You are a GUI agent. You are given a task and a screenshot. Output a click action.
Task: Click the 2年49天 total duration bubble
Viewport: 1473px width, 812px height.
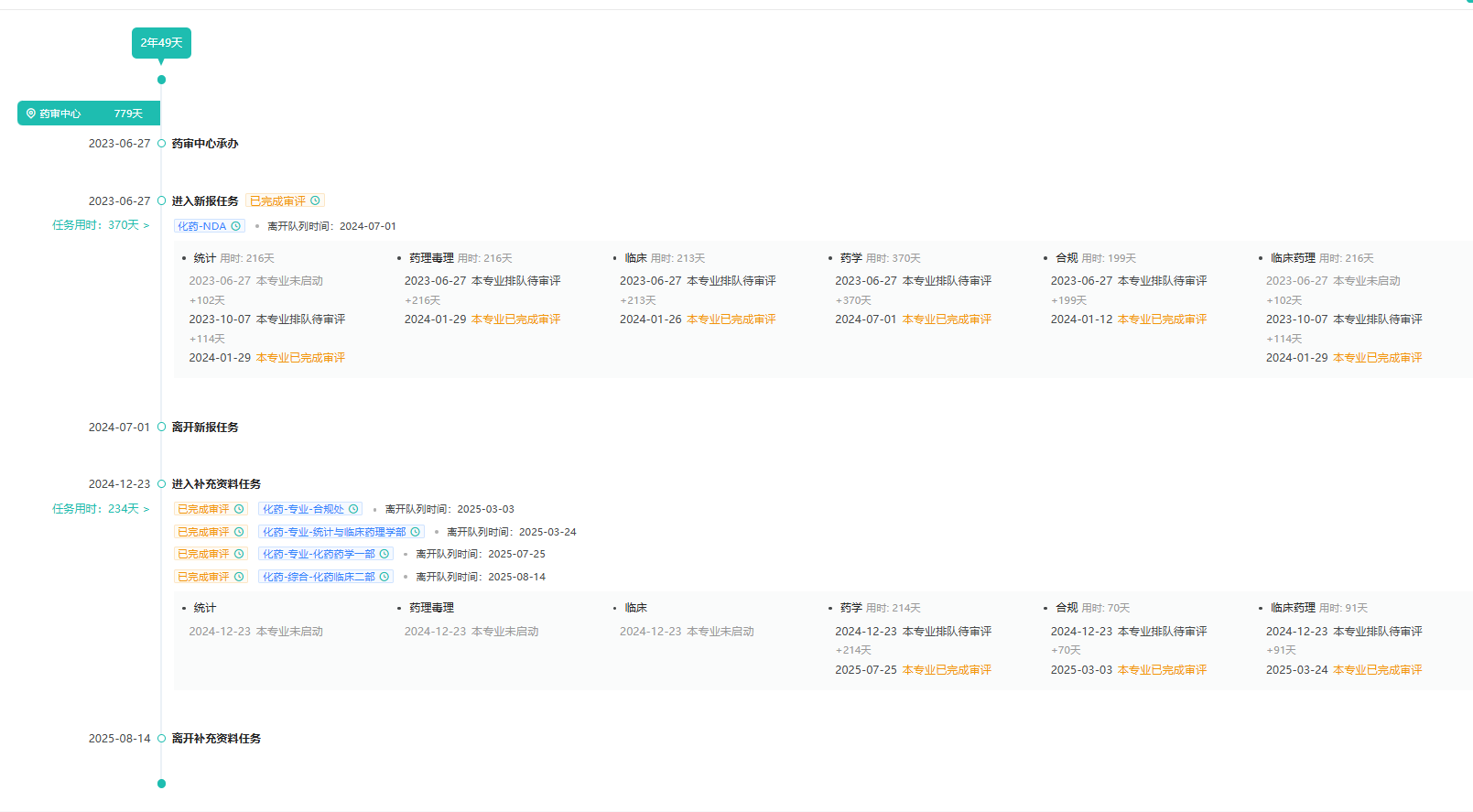coord(161,43)
